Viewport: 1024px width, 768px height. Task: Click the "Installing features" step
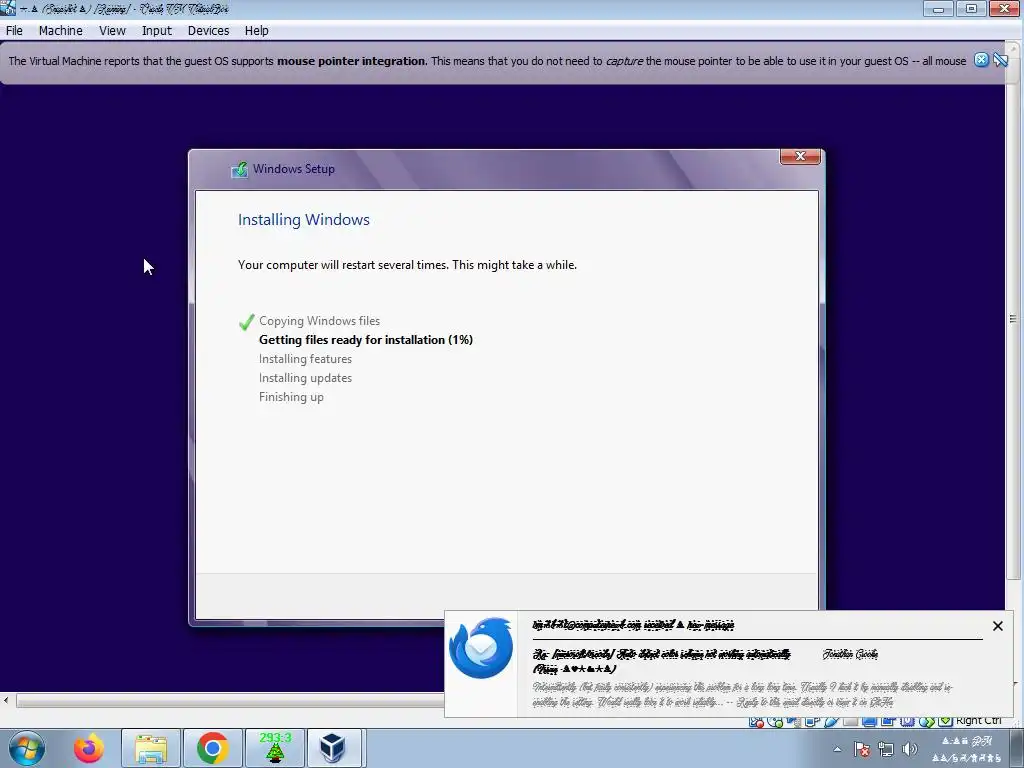305,359
